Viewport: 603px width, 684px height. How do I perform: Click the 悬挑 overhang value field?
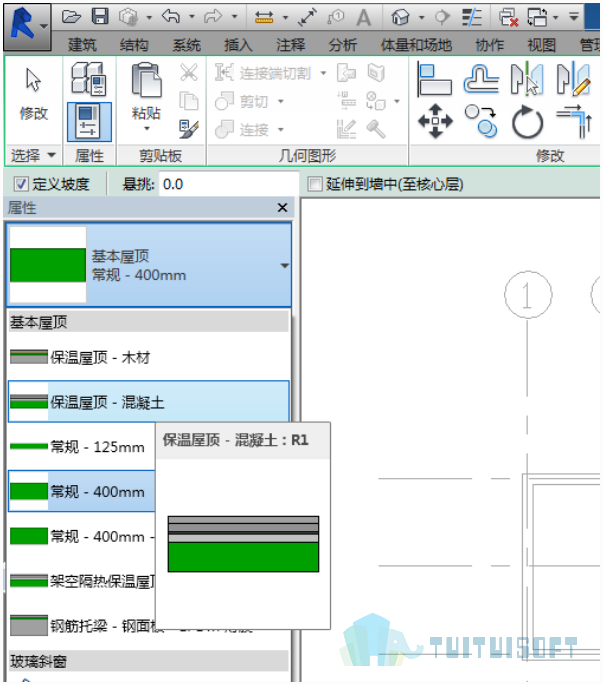229,184
